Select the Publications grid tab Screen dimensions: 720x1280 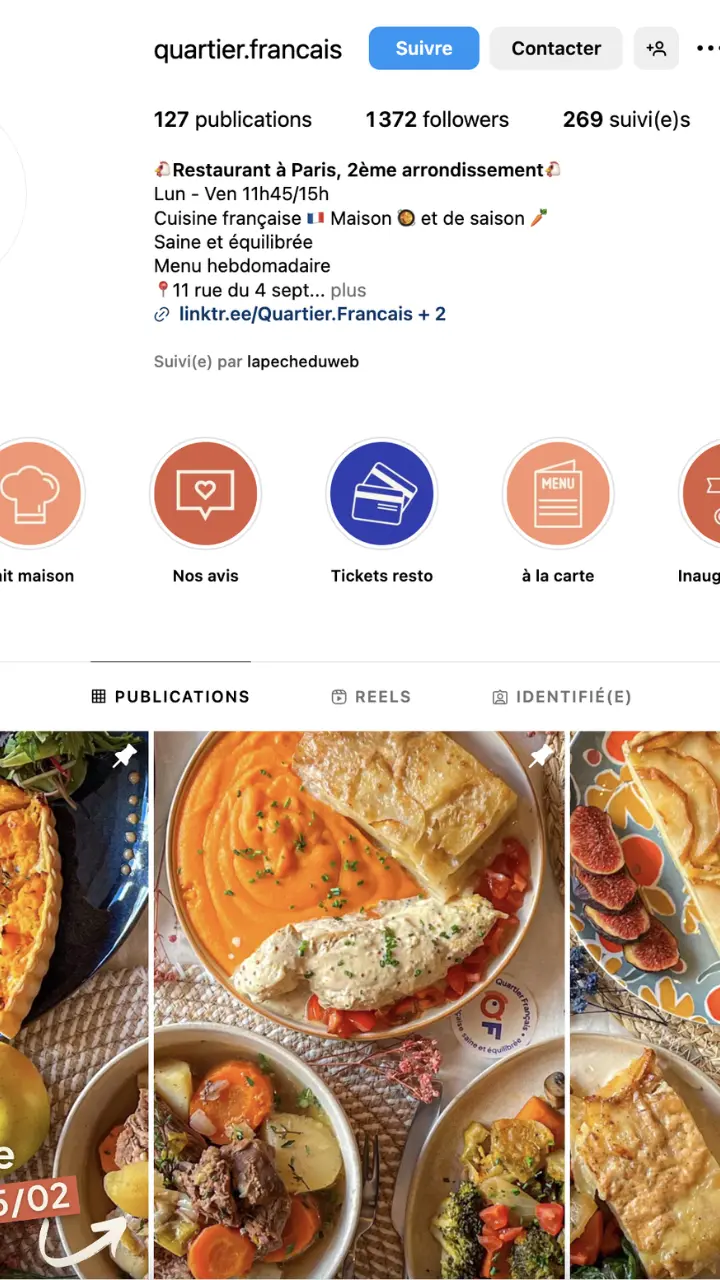point(170,697)
